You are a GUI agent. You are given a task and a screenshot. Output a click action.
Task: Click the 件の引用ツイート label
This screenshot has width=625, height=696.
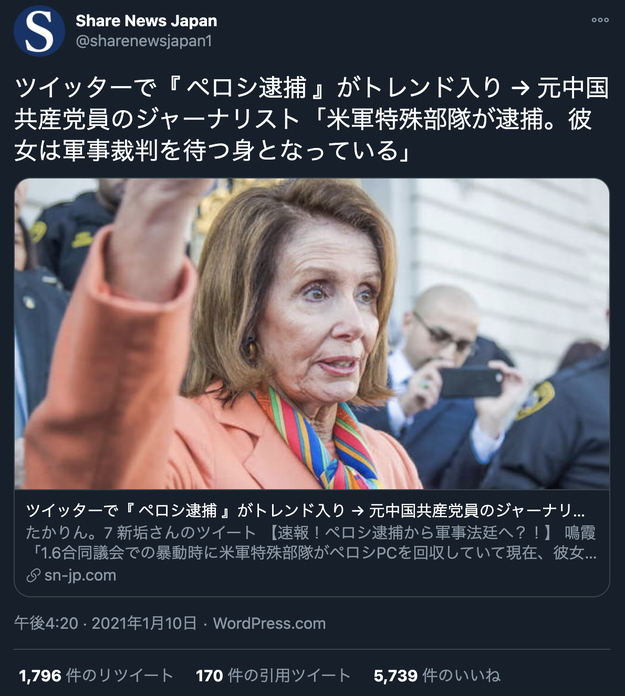click(x=289, y=676)
